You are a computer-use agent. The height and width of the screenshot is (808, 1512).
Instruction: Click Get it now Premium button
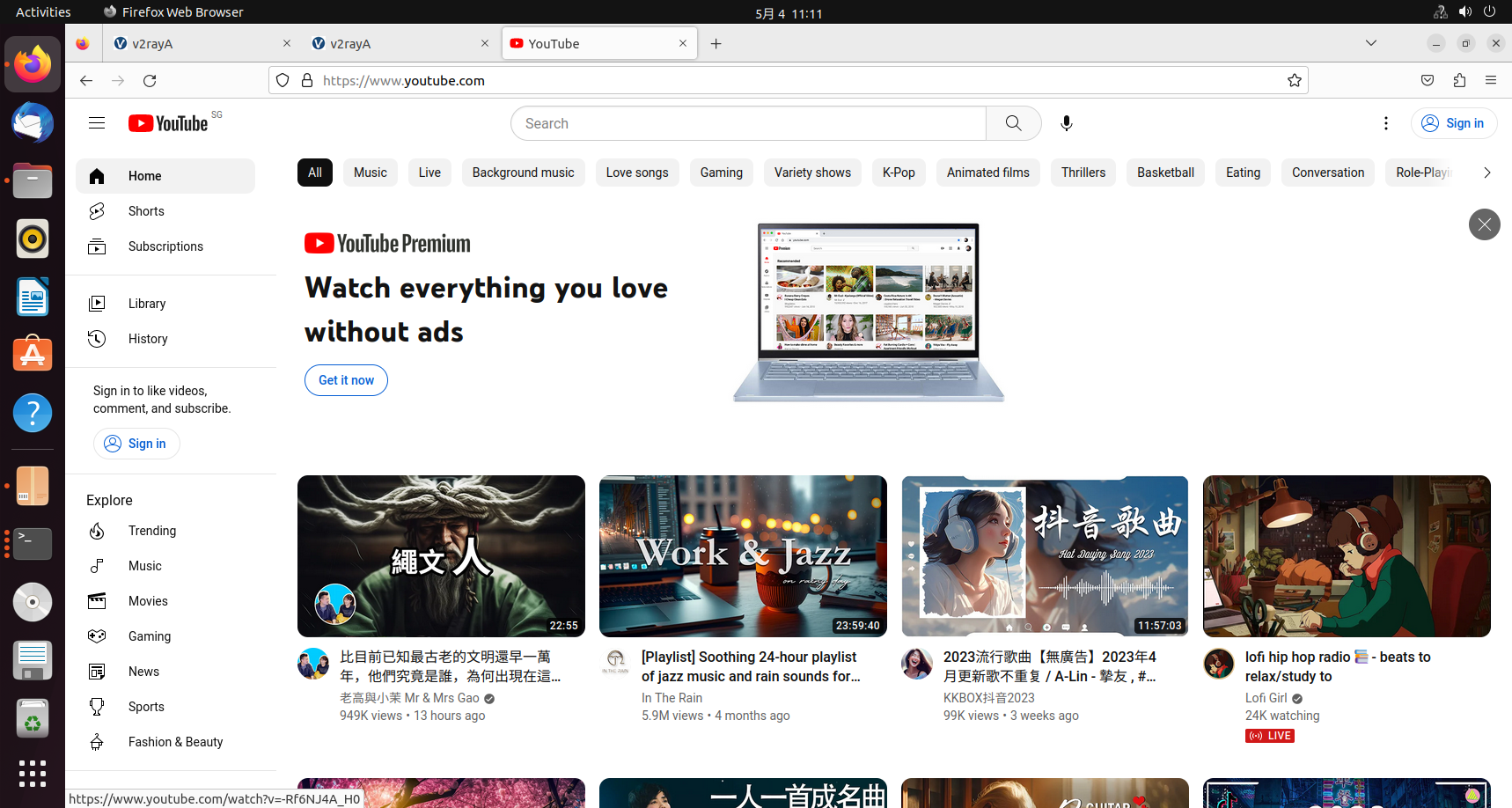(x=346, y=380)
